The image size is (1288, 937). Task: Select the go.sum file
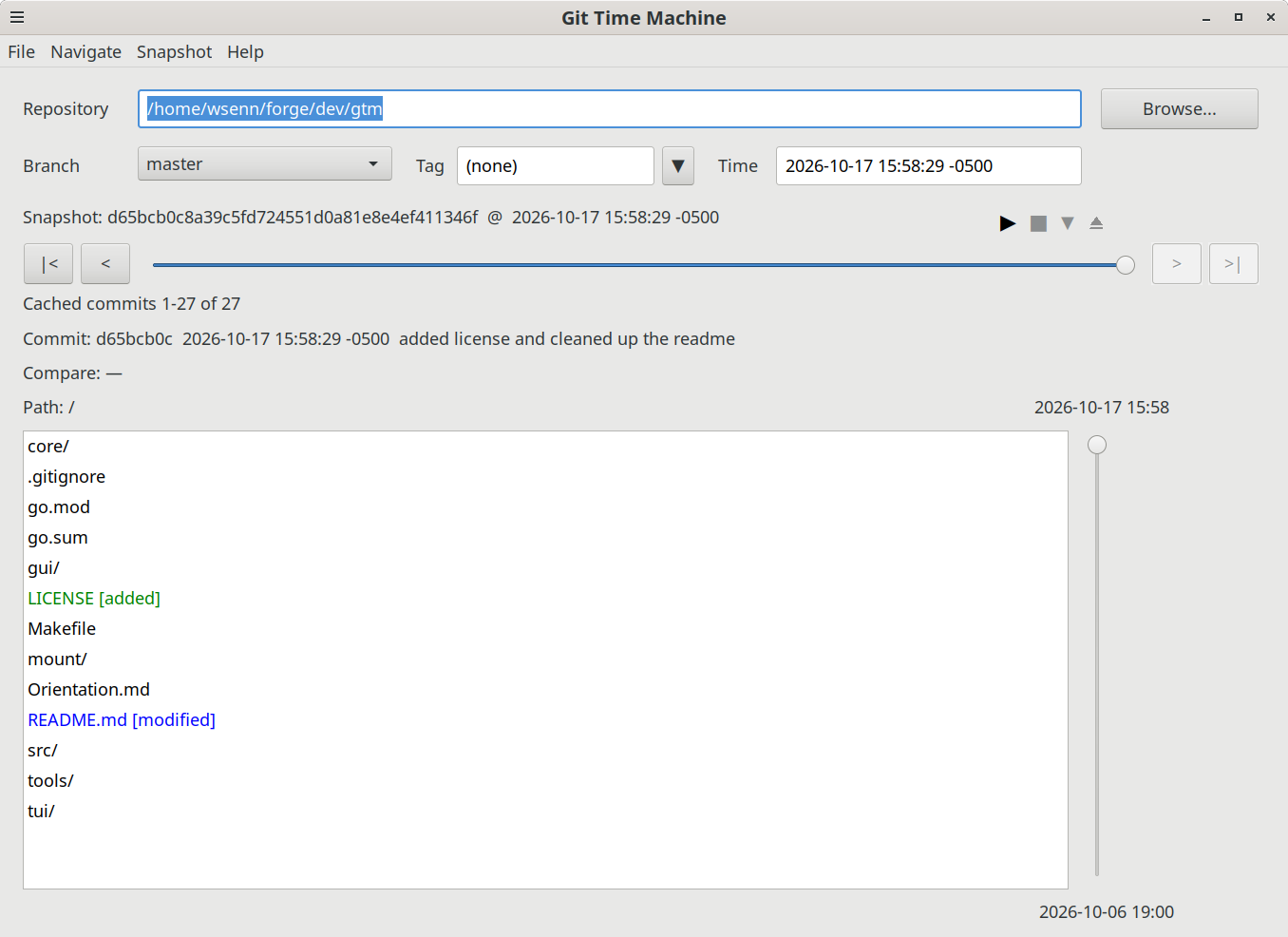tap(545, 538)
